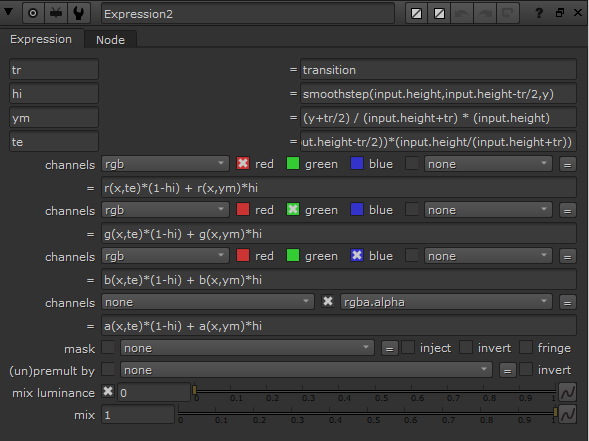Image resolution: width=589 pixels, height=441 pixels.
Task: Click the equals button in the rgba.alpha row
Action: click(568, 302)
